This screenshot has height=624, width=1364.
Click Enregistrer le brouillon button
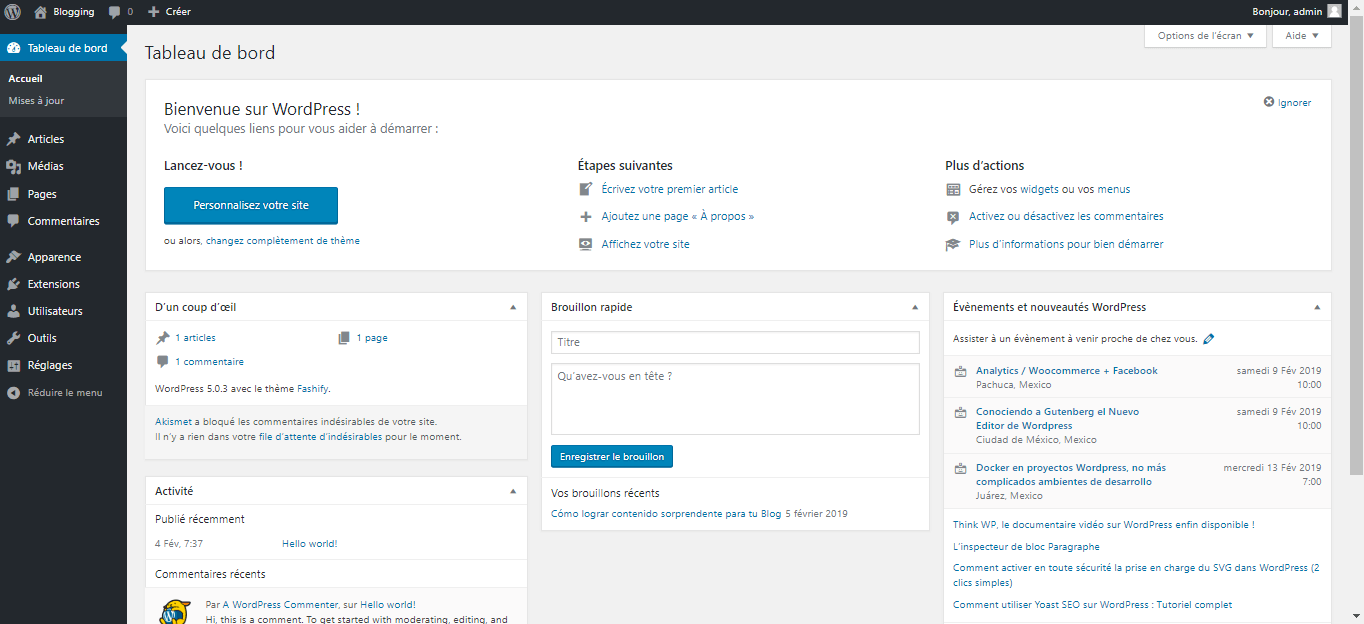[x=612, y=456]
